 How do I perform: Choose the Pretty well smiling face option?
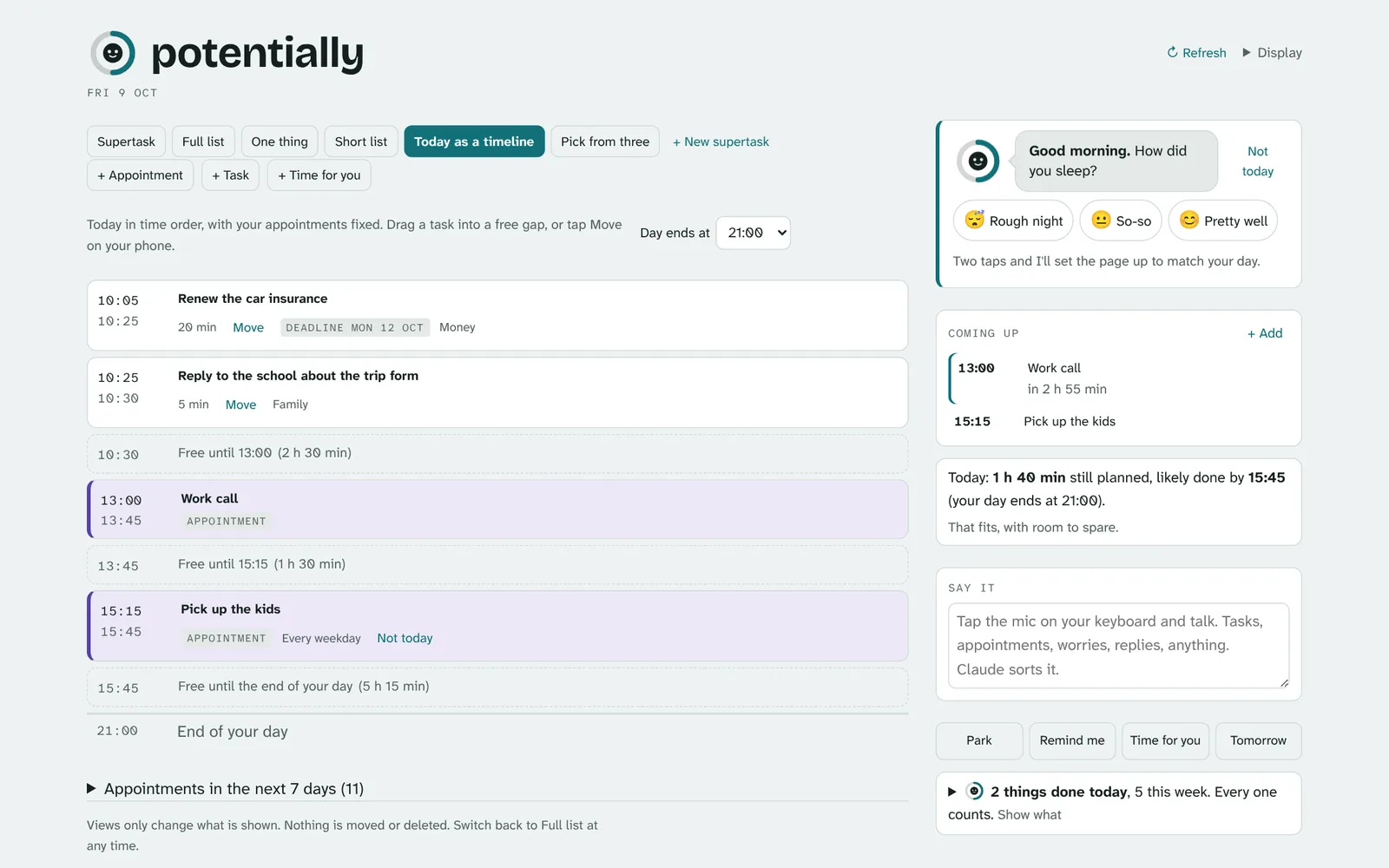[1223, 221]
